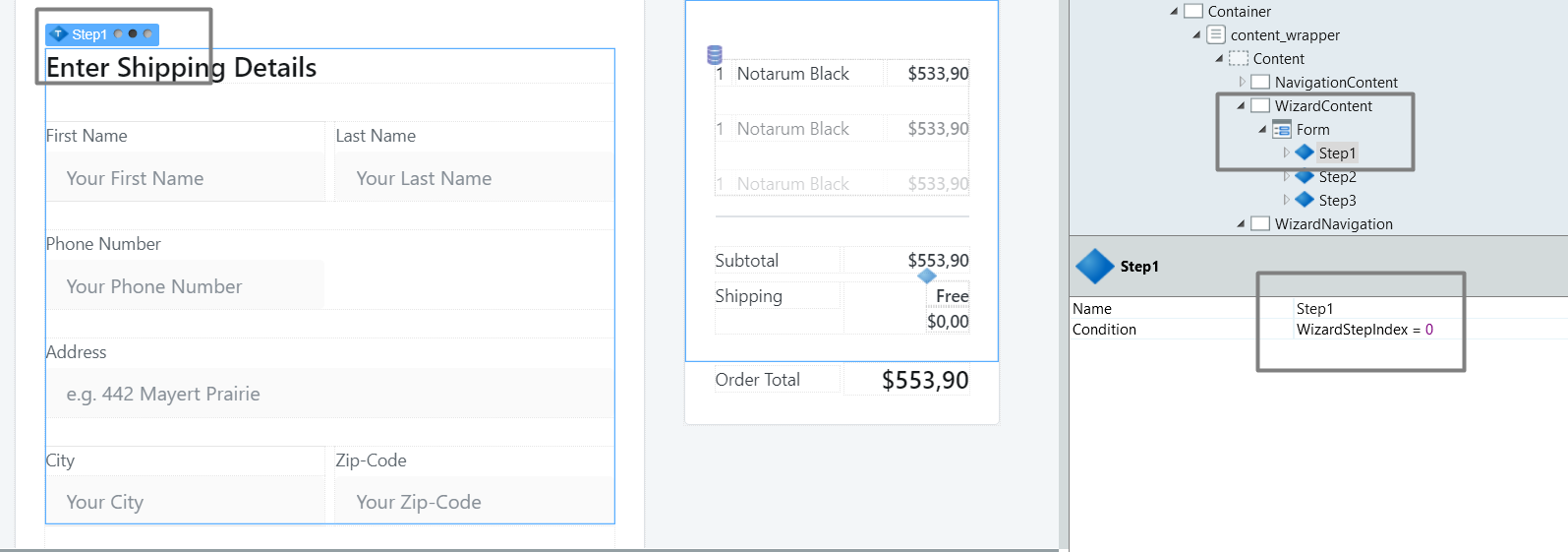
Task: Expand the Step1 tree node arrow
Action: (1286, 153)
